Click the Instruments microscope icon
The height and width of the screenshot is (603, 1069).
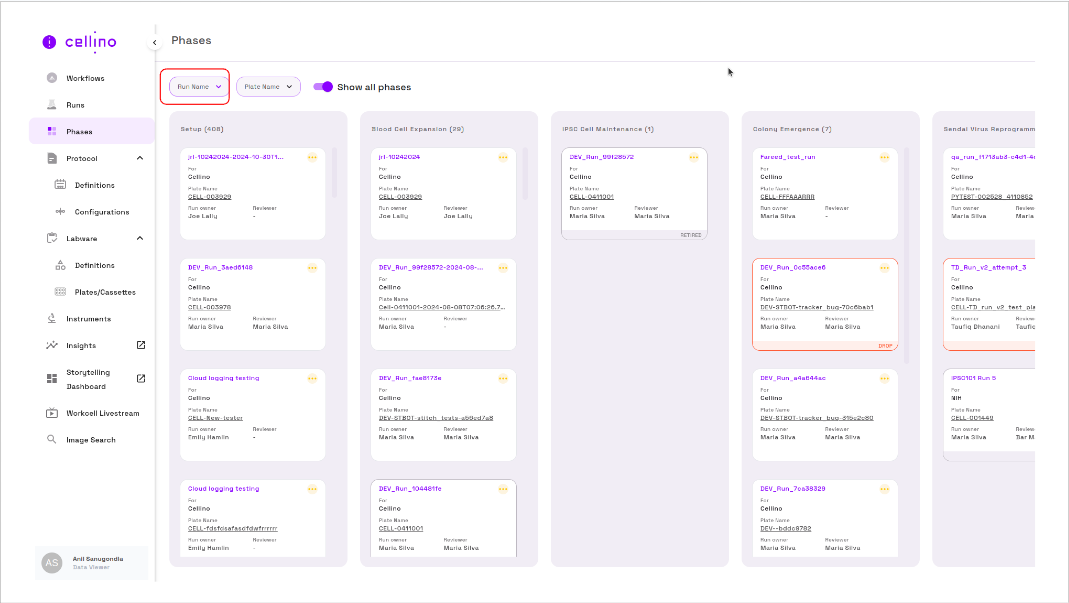[x=52, y=319]
